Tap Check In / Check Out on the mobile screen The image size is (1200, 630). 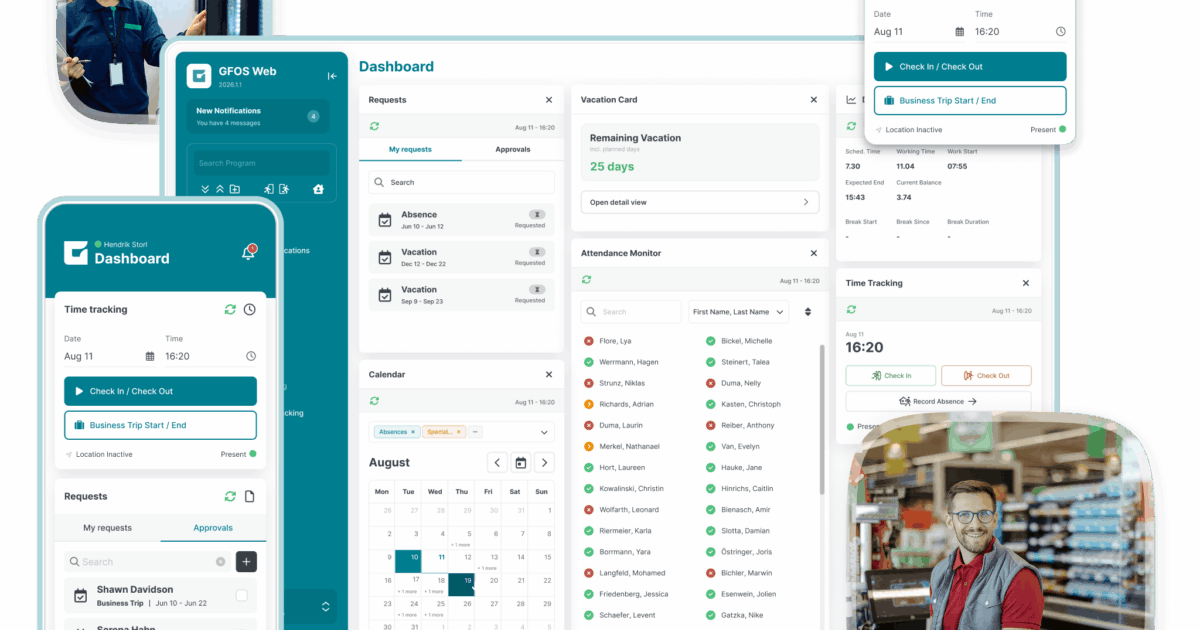(x=160, y=391)
